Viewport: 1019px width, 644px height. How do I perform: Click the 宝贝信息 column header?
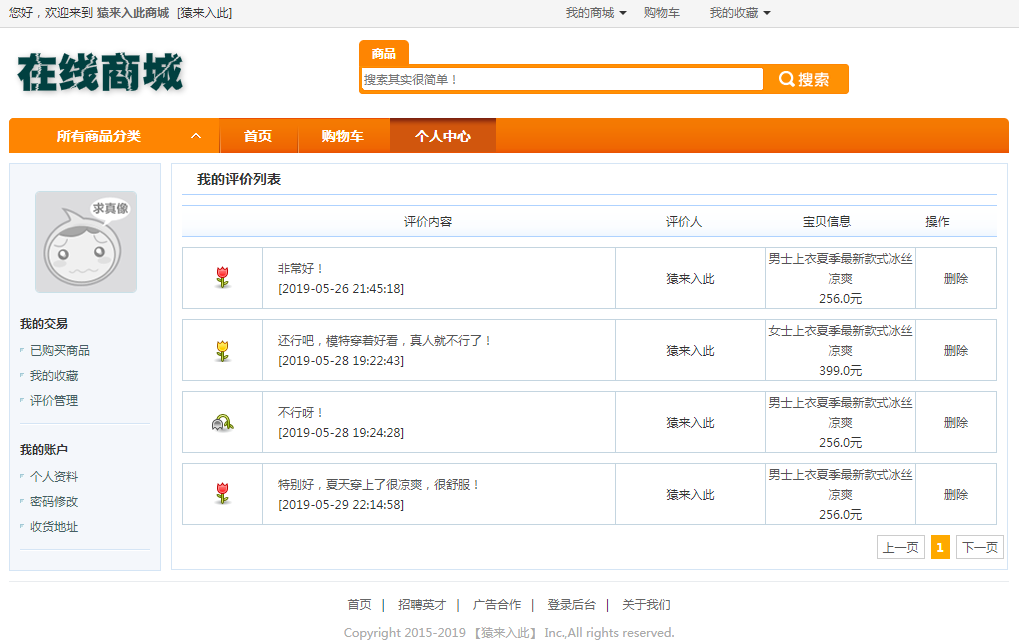[x=827, y=222]
